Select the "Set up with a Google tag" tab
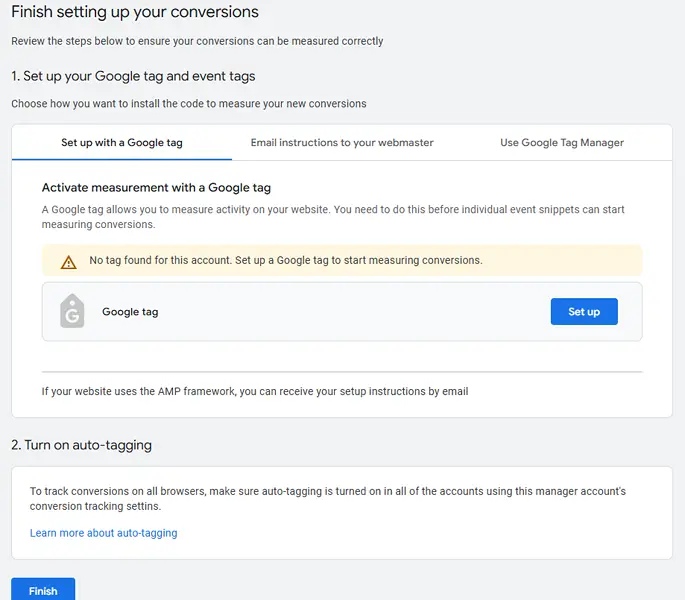 click(x=122, y=142)
